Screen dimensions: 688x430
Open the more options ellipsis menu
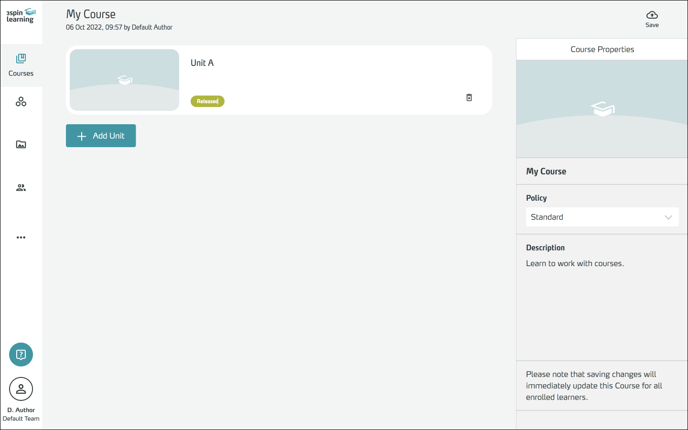coord(21,238)
